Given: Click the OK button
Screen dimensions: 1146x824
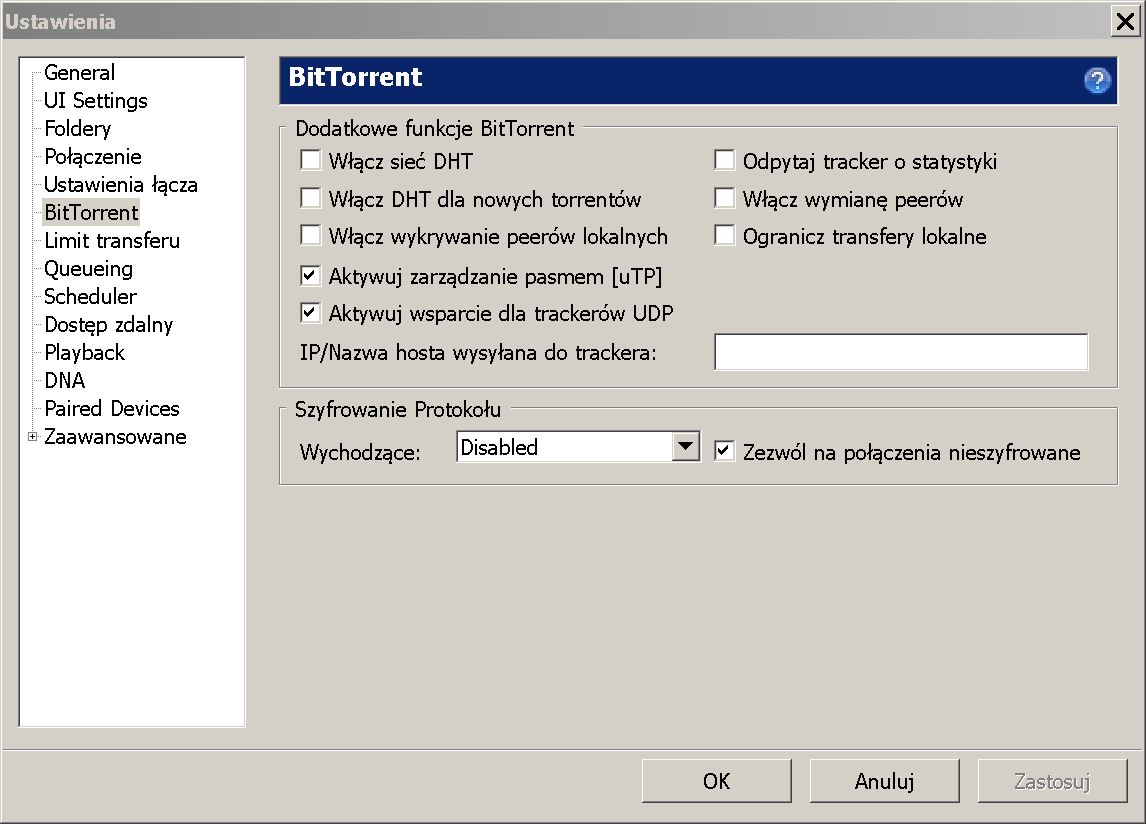Looking at the screenshot, I should pyautogui.click(x=716, y=781).
